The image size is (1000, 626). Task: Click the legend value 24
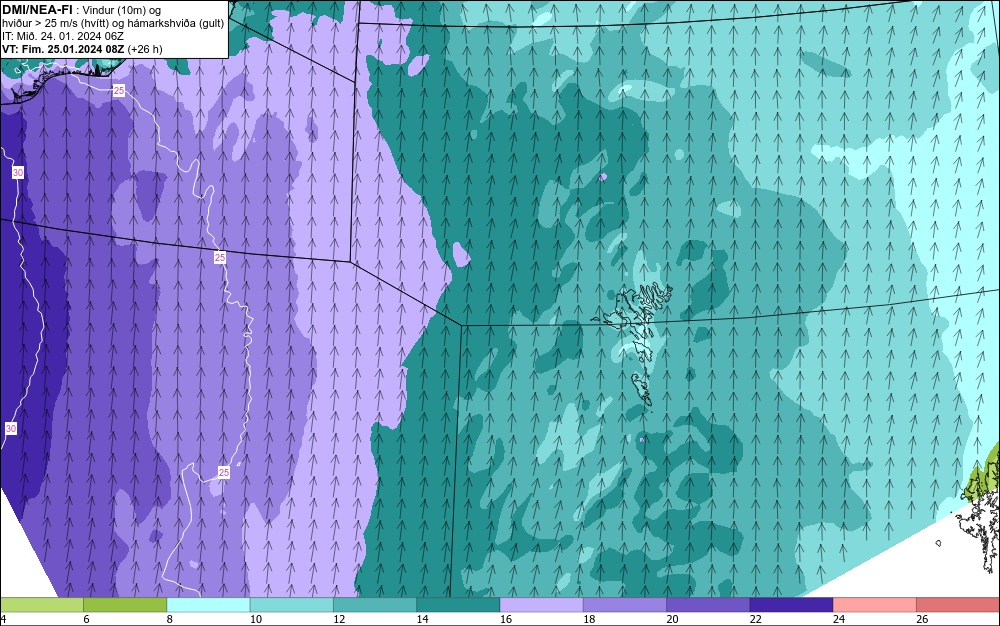[x=839, y=619]
